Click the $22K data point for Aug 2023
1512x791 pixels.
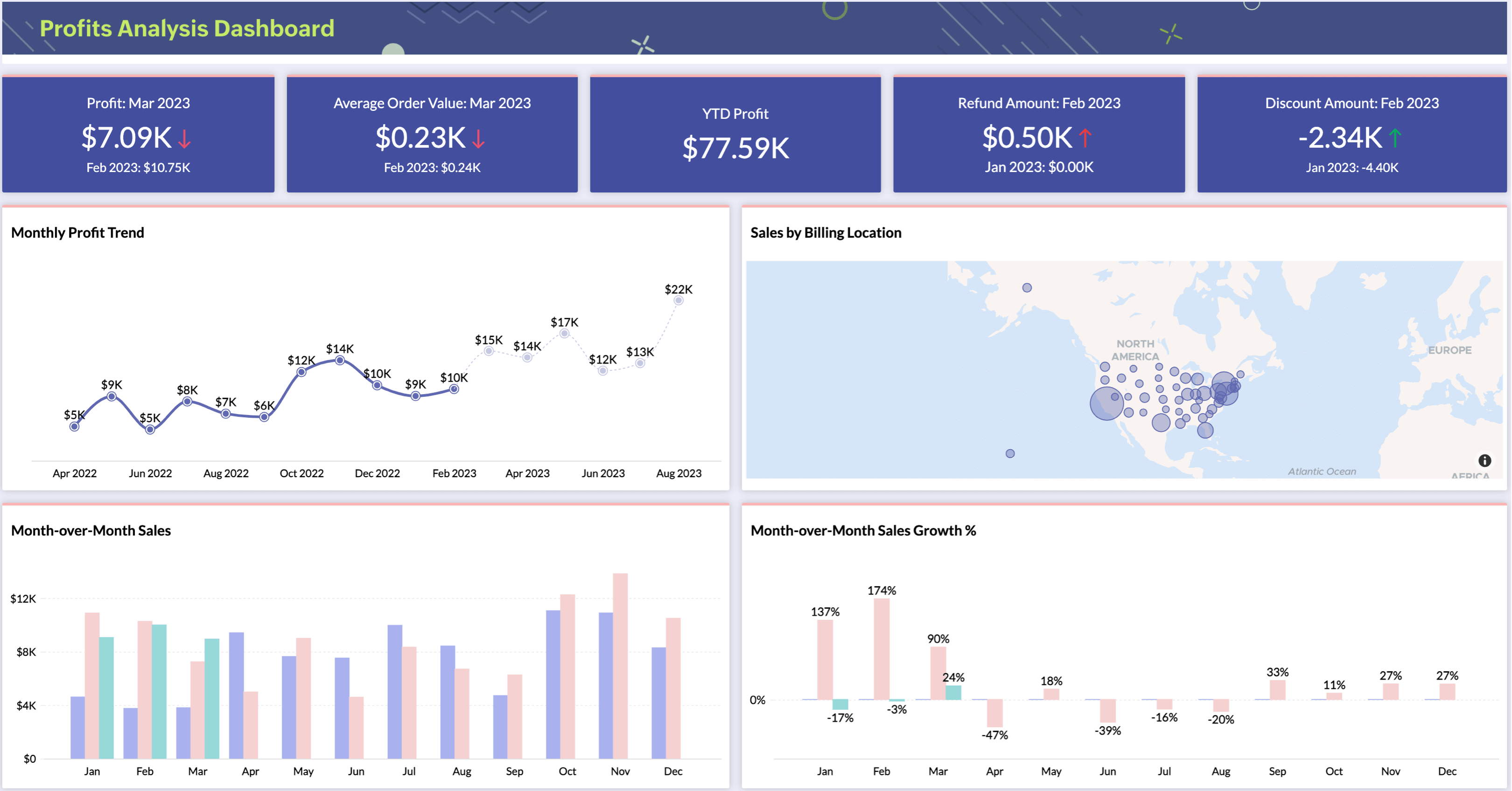pos(678,300)
